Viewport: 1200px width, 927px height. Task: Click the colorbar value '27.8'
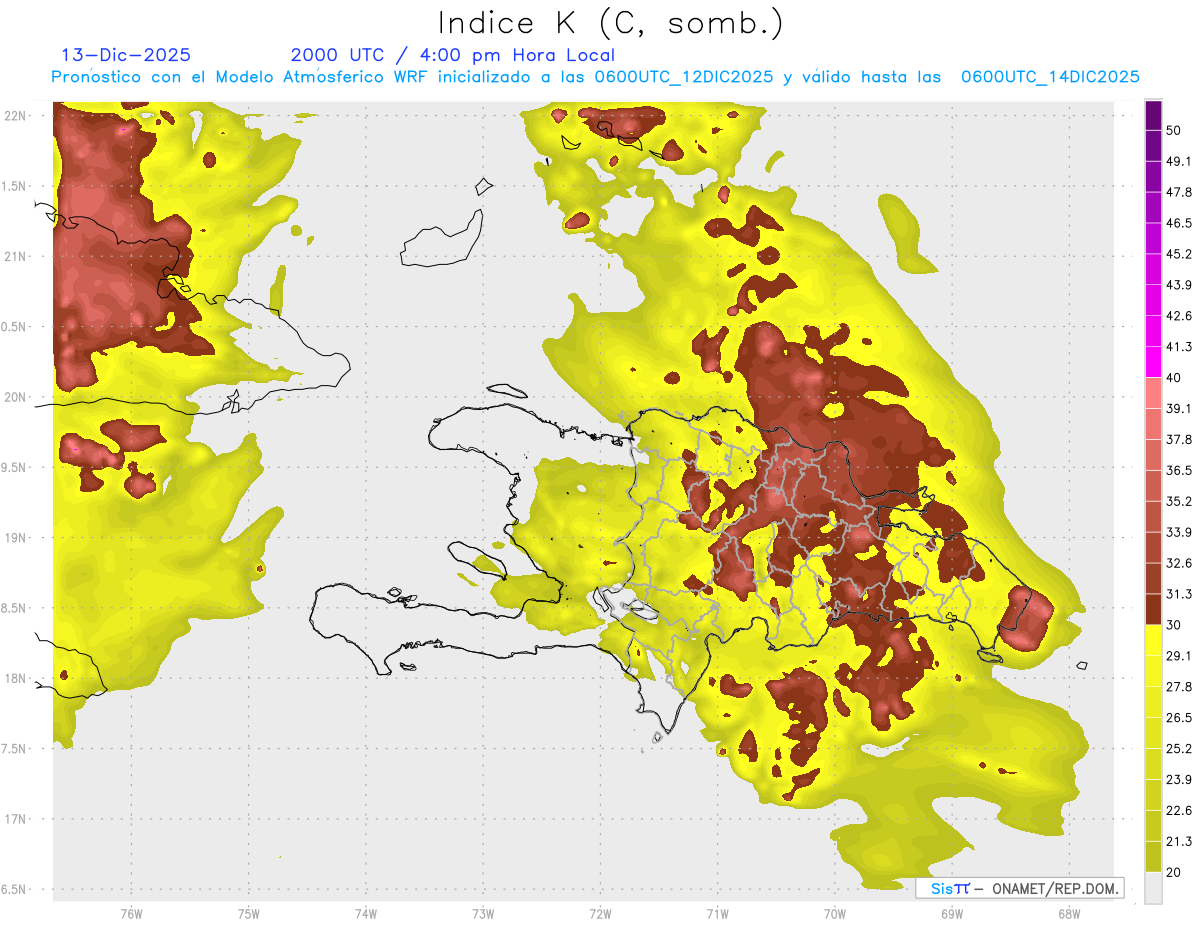[1179, 687]
